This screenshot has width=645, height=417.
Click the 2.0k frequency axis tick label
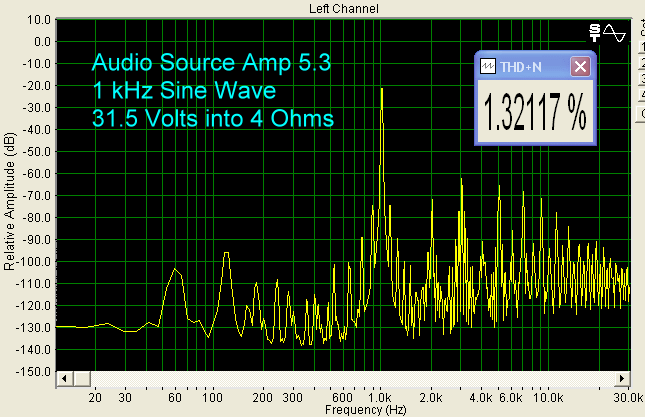[x=431, y=398]
